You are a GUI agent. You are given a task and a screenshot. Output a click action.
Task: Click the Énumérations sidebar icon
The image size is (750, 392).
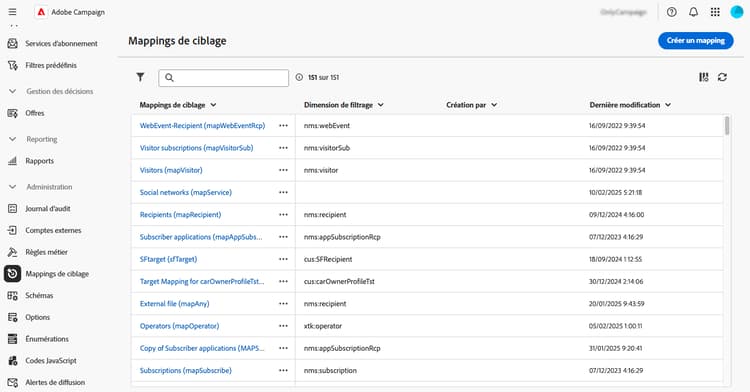(12, 339)
